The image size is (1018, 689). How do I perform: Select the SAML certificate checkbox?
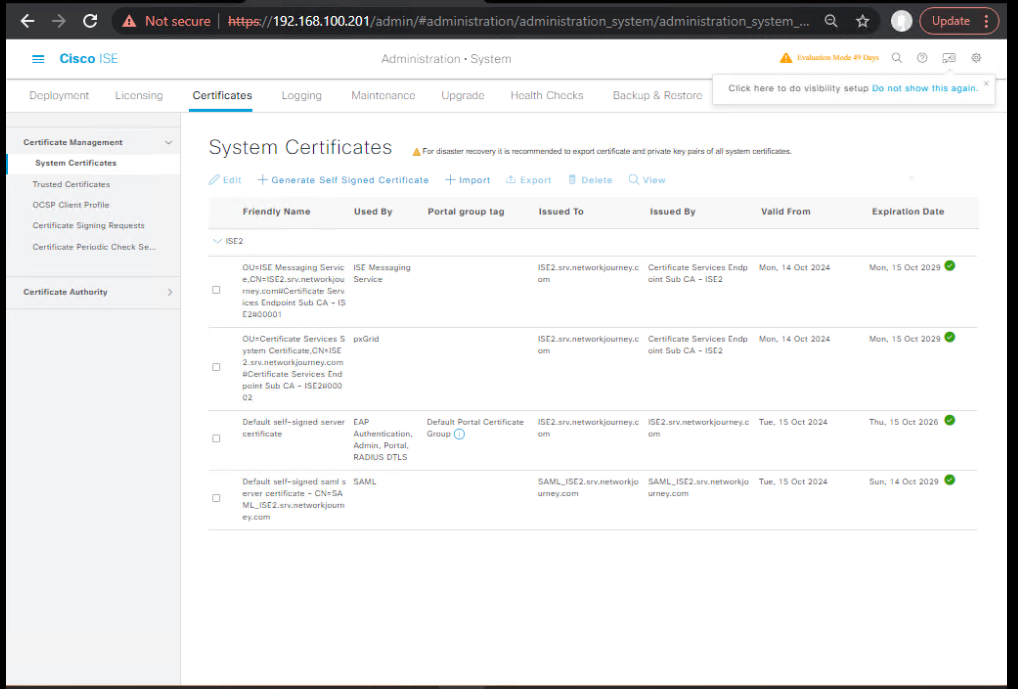tap(216, 498)
